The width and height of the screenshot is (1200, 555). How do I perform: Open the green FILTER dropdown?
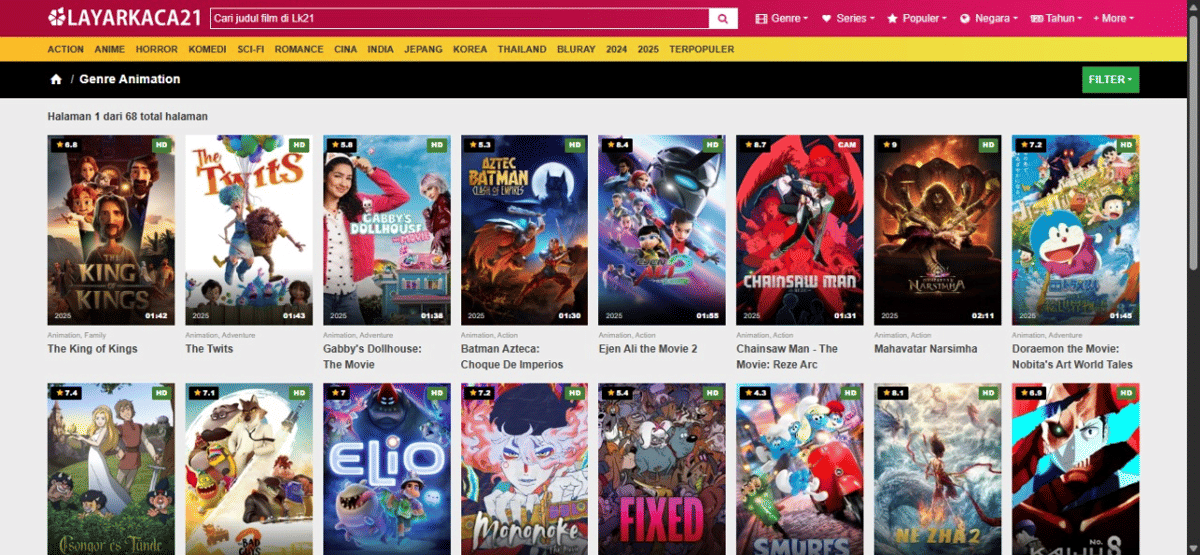(1110, 79)
